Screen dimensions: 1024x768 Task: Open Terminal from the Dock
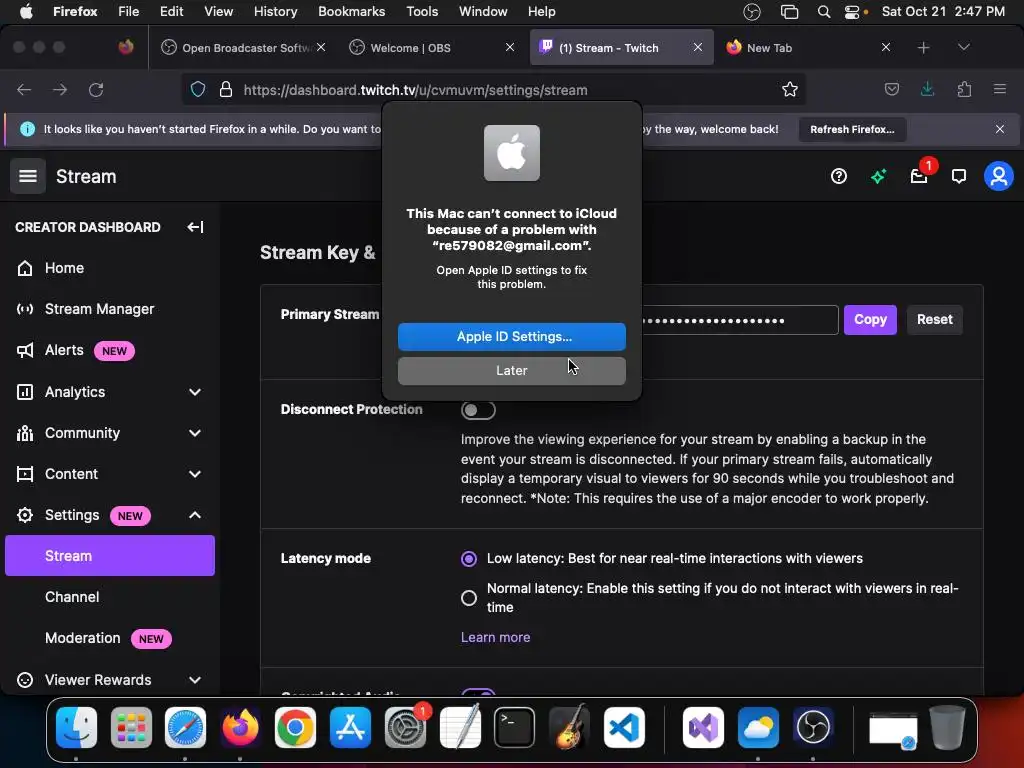point(515,727)
